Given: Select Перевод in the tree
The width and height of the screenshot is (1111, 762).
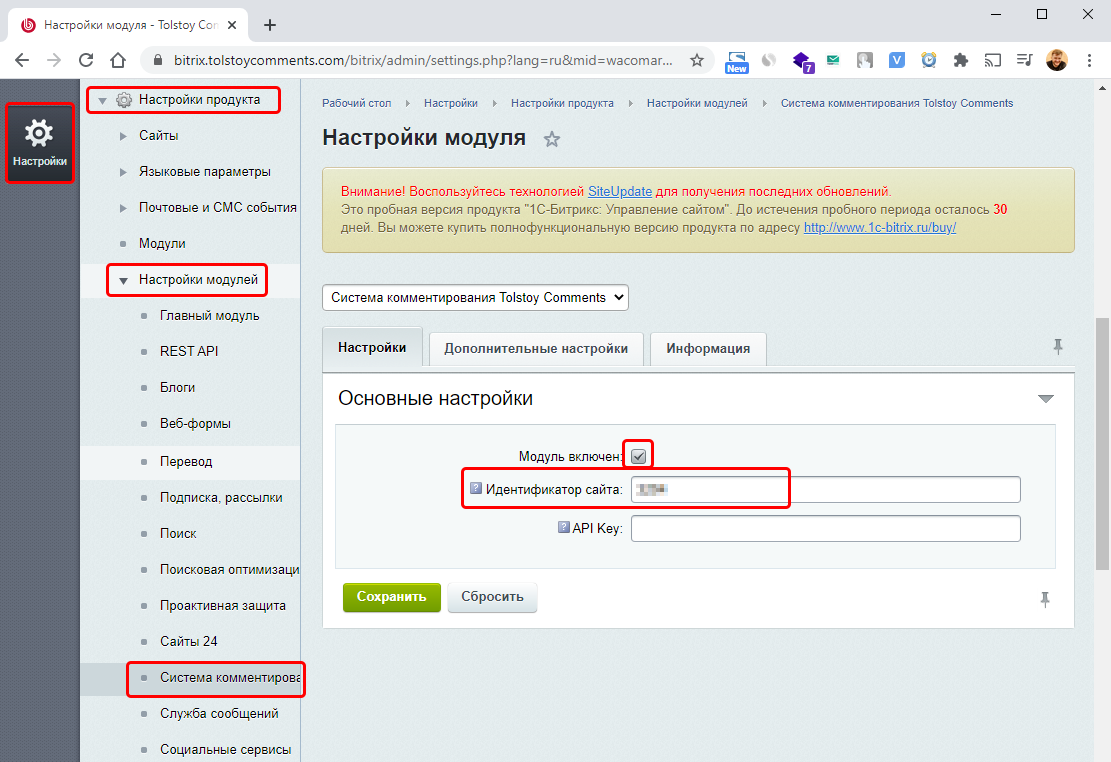Looking at the screenshot, I should click(186, 461).
